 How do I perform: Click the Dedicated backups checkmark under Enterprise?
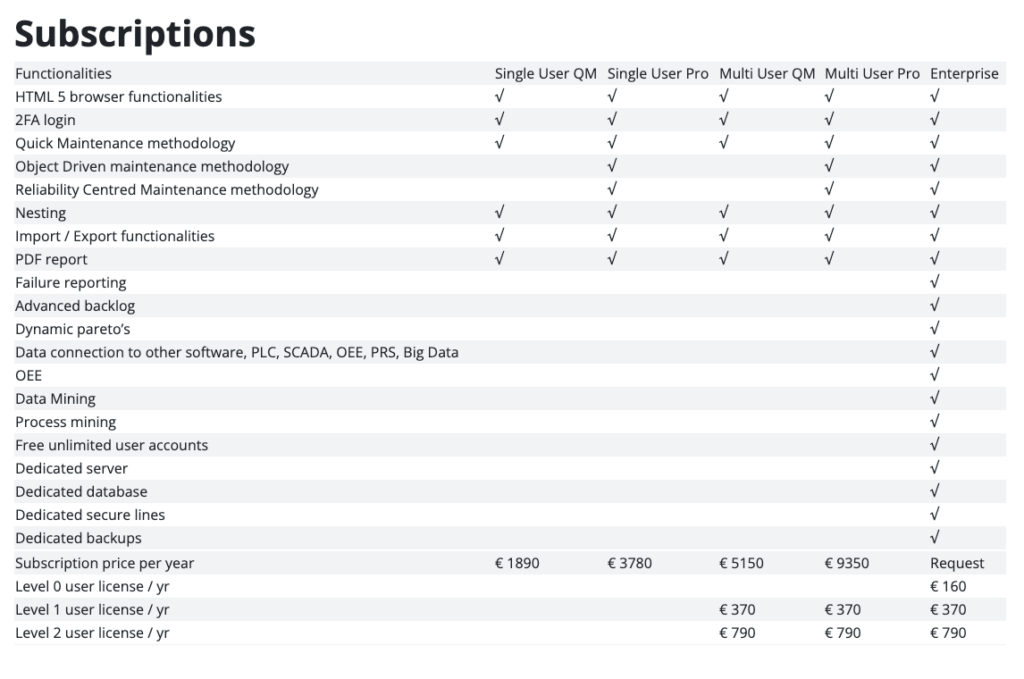point(935,538)
